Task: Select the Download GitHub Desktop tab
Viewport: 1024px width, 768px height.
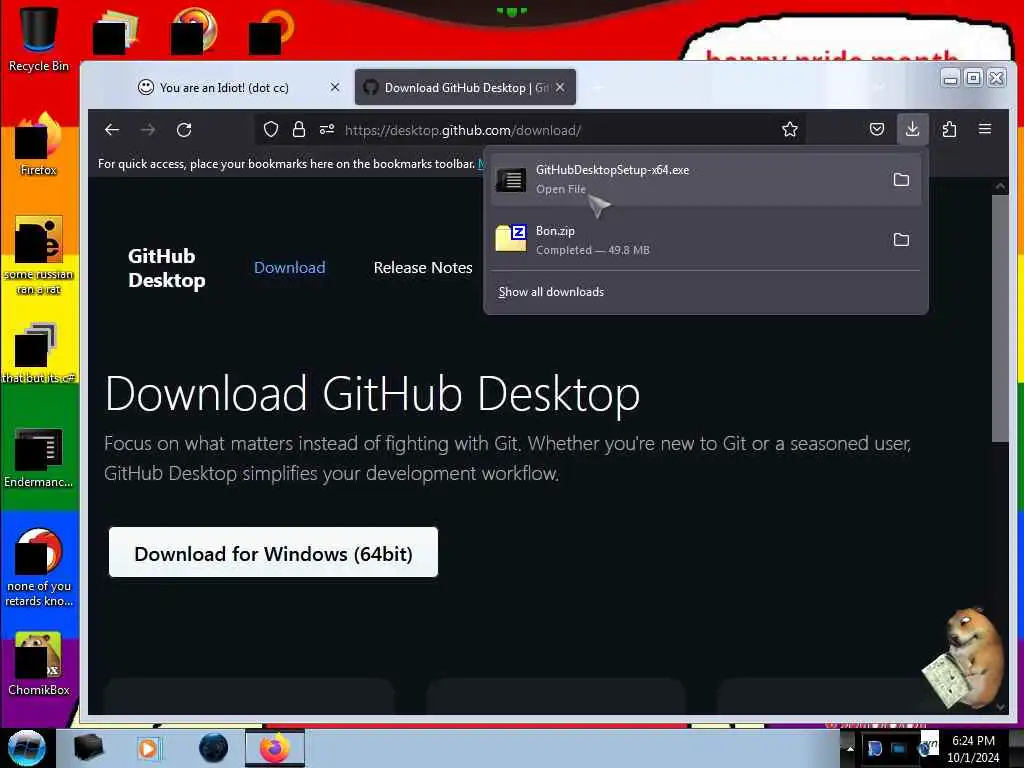Action: [x=465, y=88]
